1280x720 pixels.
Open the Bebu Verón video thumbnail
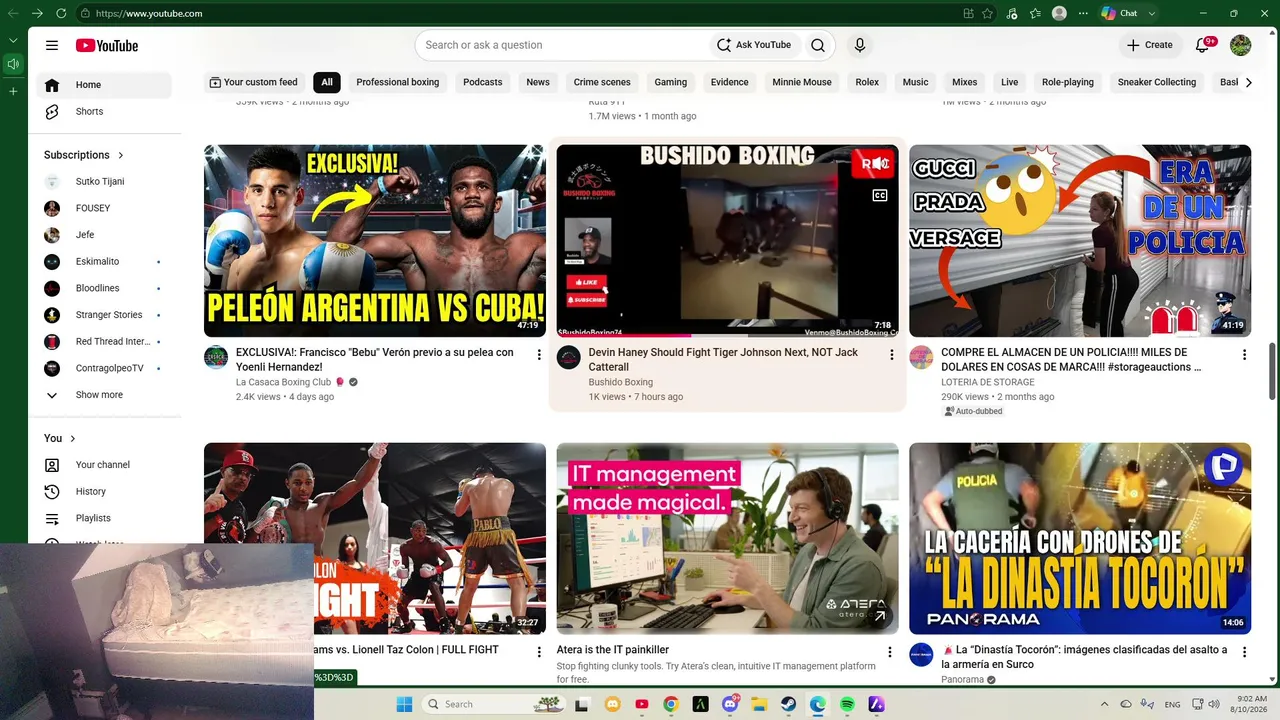pyautogui.click(x=375, y=241)
